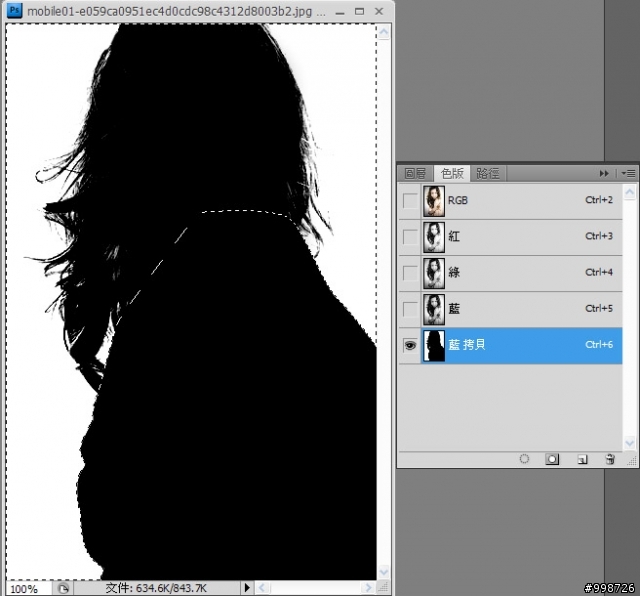Click the Photoshop Ps icon in document title bar
The height and width of the screenshot is (596, 640).
14,10
